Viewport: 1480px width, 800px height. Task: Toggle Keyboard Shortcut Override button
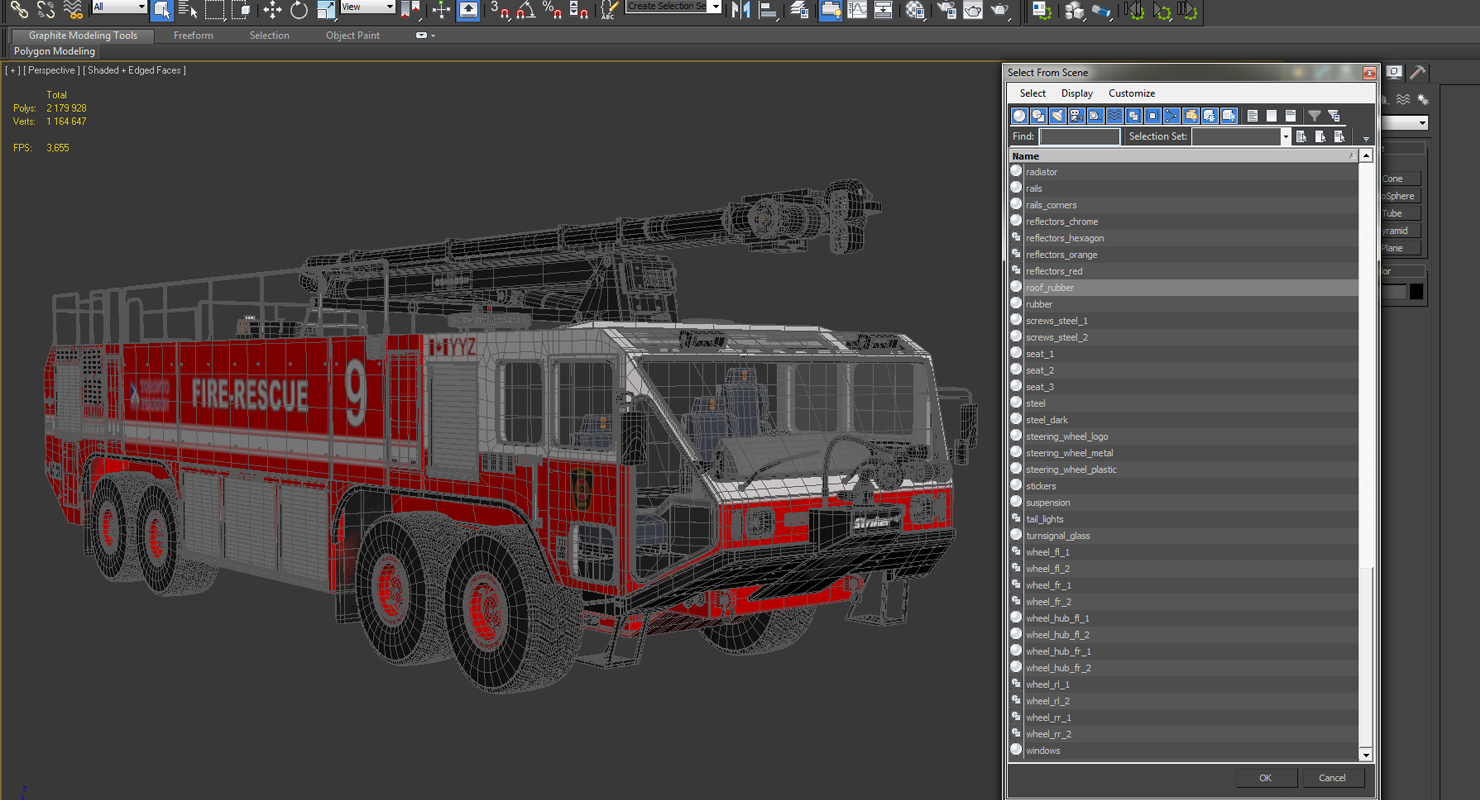click(x=468, y=10)
